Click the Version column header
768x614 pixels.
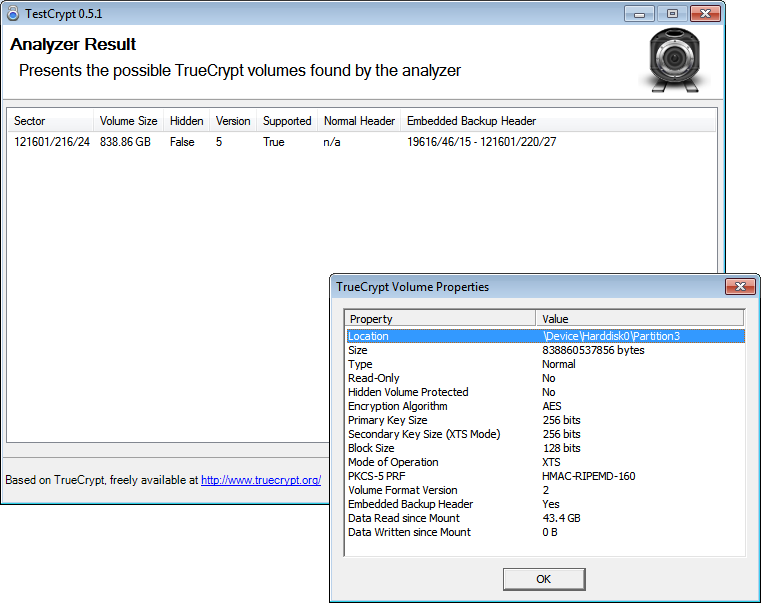(233, 121)
